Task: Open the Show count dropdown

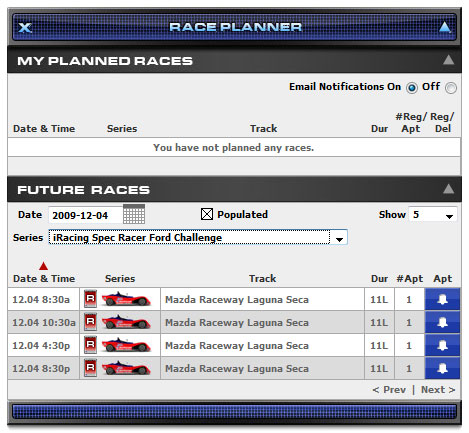Action: 433,214
